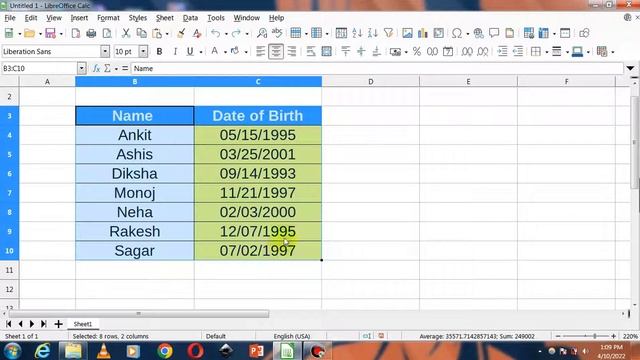Click the Undo arrow
Screen dimensions: 640x360
[216, 33]
